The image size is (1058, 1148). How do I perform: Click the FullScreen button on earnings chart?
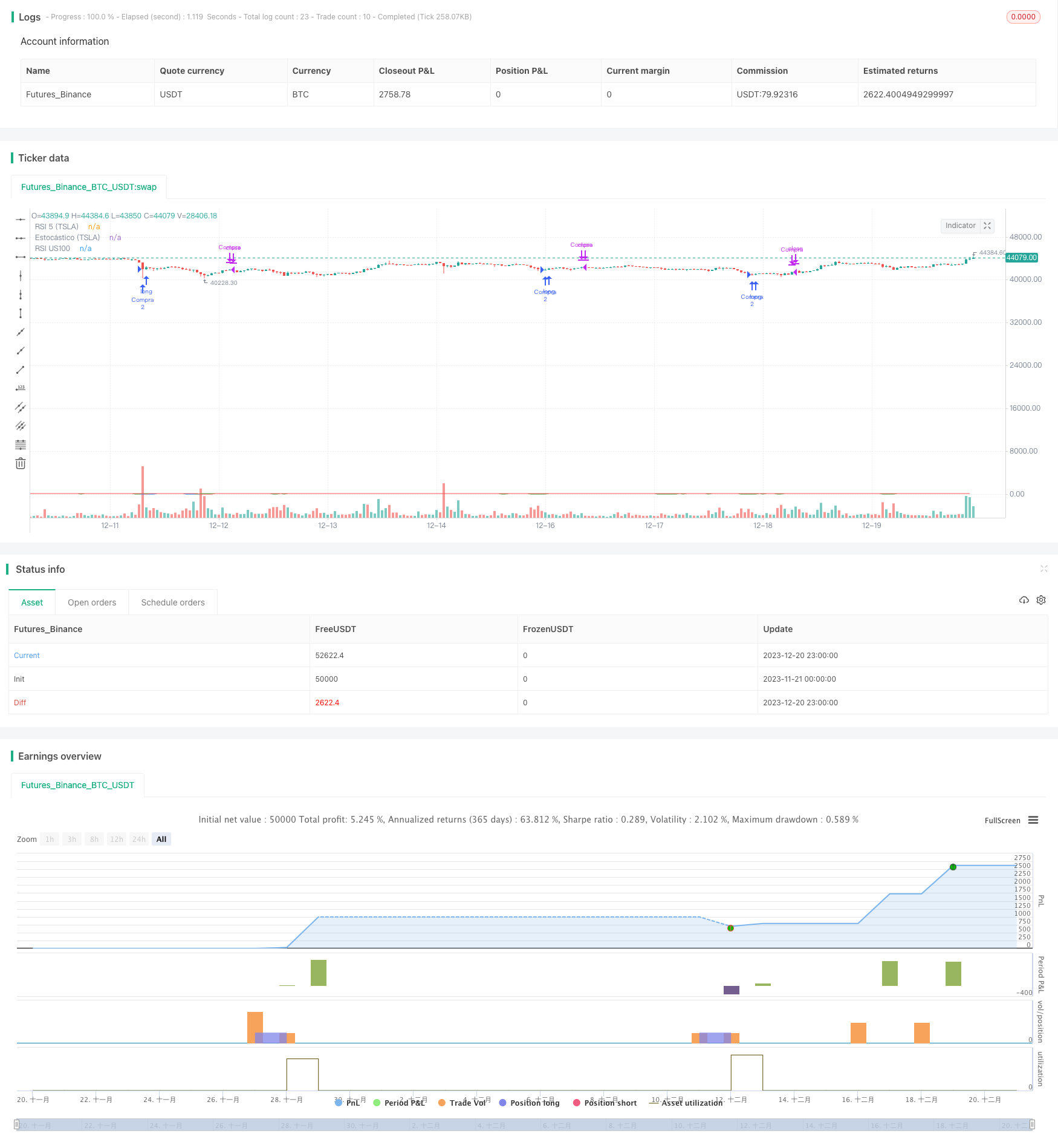1002,821
